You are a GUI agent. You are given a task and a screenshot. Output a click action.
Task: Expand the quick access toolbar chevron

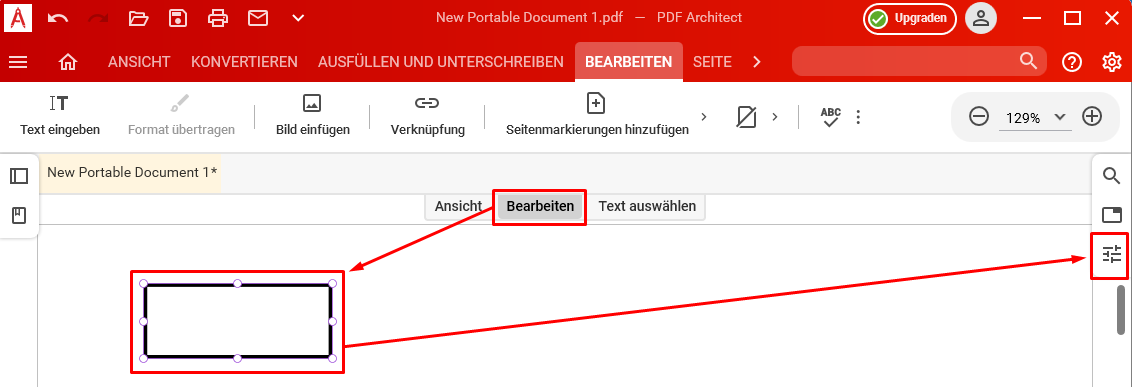298,18
